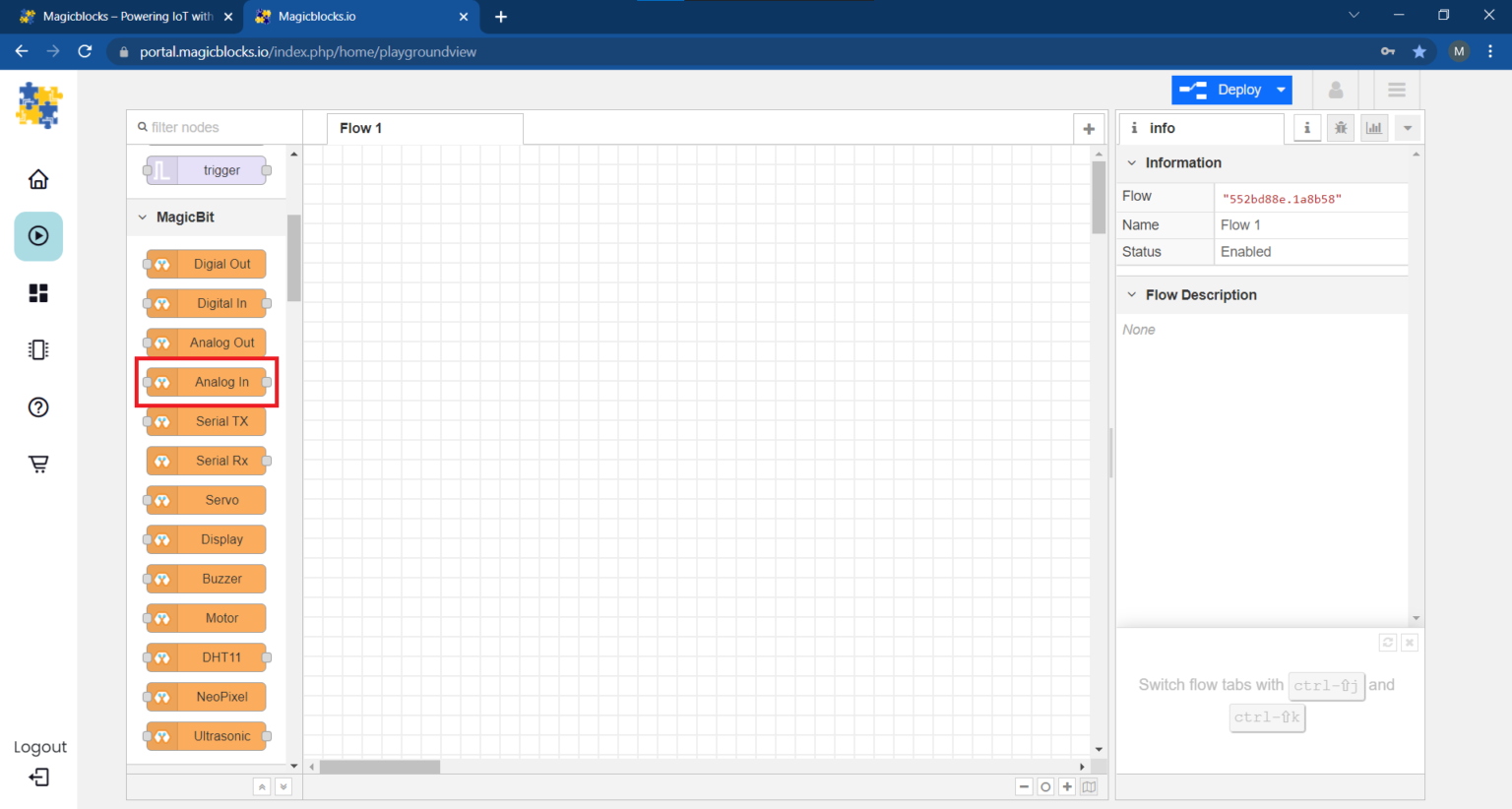The width and height of the screenshot is (1512, 809).
Task: Select the Playground play icon in sidebar
Action: tap(38, 236)
